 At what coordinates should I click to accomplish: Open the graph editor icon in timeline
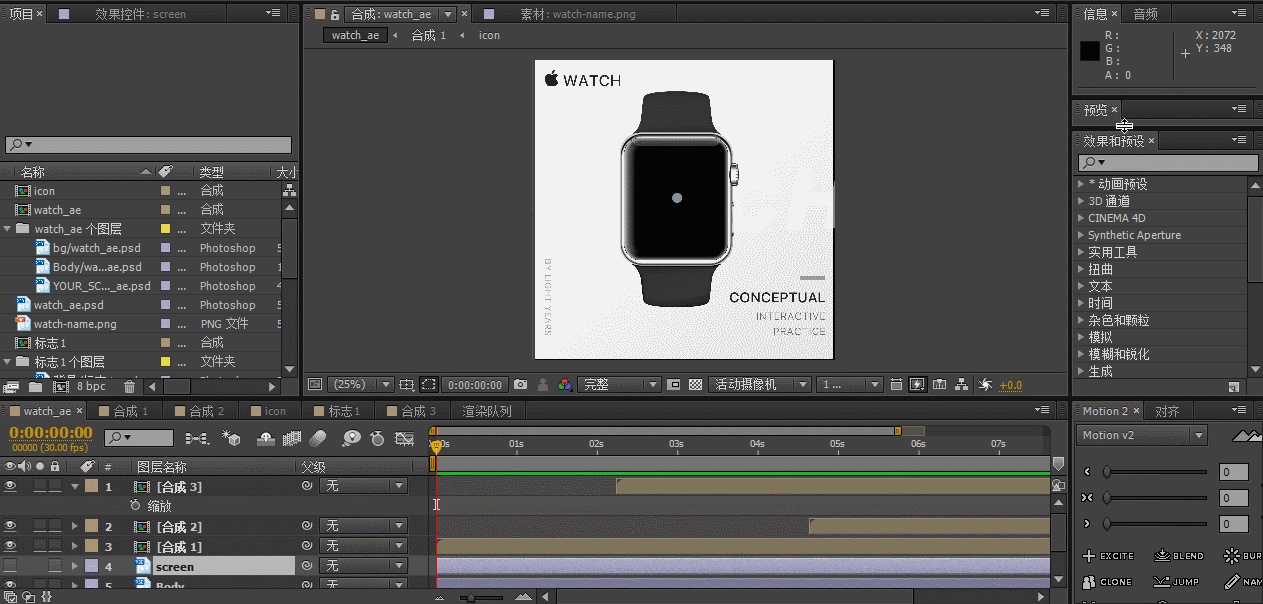click(x=404, y=438)
